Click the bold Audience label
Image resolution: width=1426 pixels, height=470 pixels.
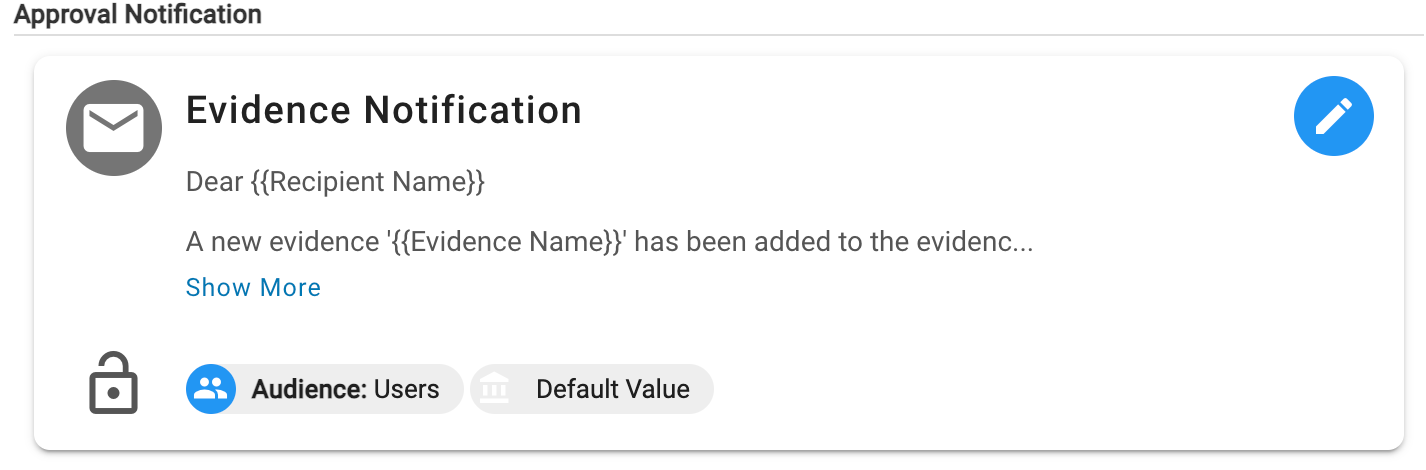309,389
